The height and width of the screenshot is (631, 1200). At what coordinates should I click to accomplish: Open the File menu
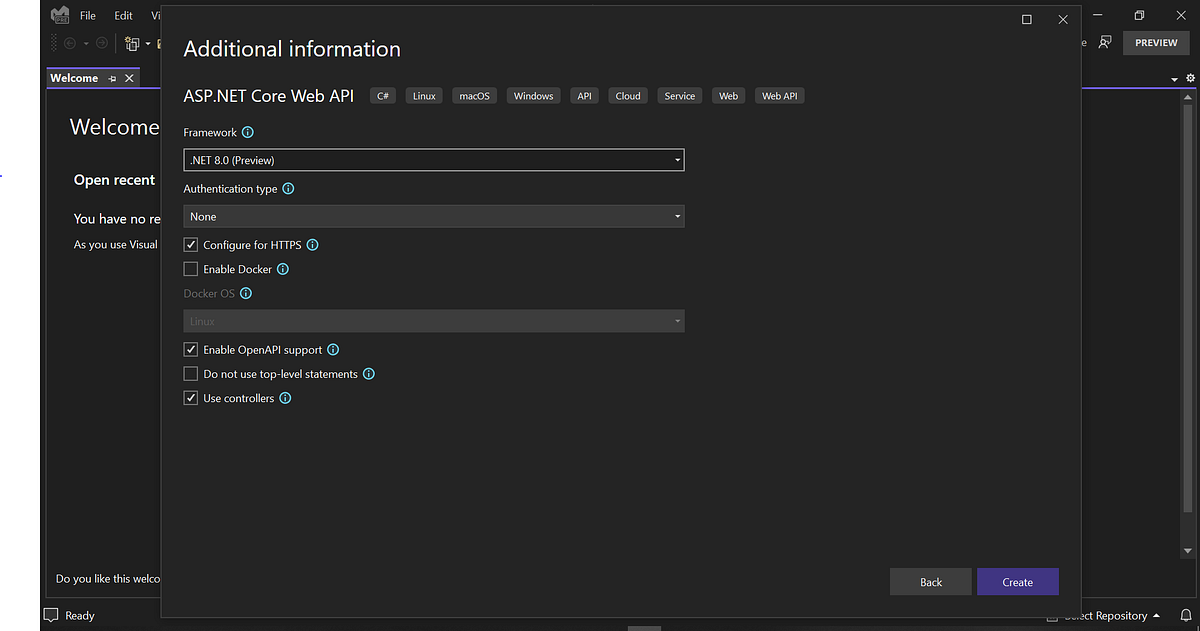point(88,14)
